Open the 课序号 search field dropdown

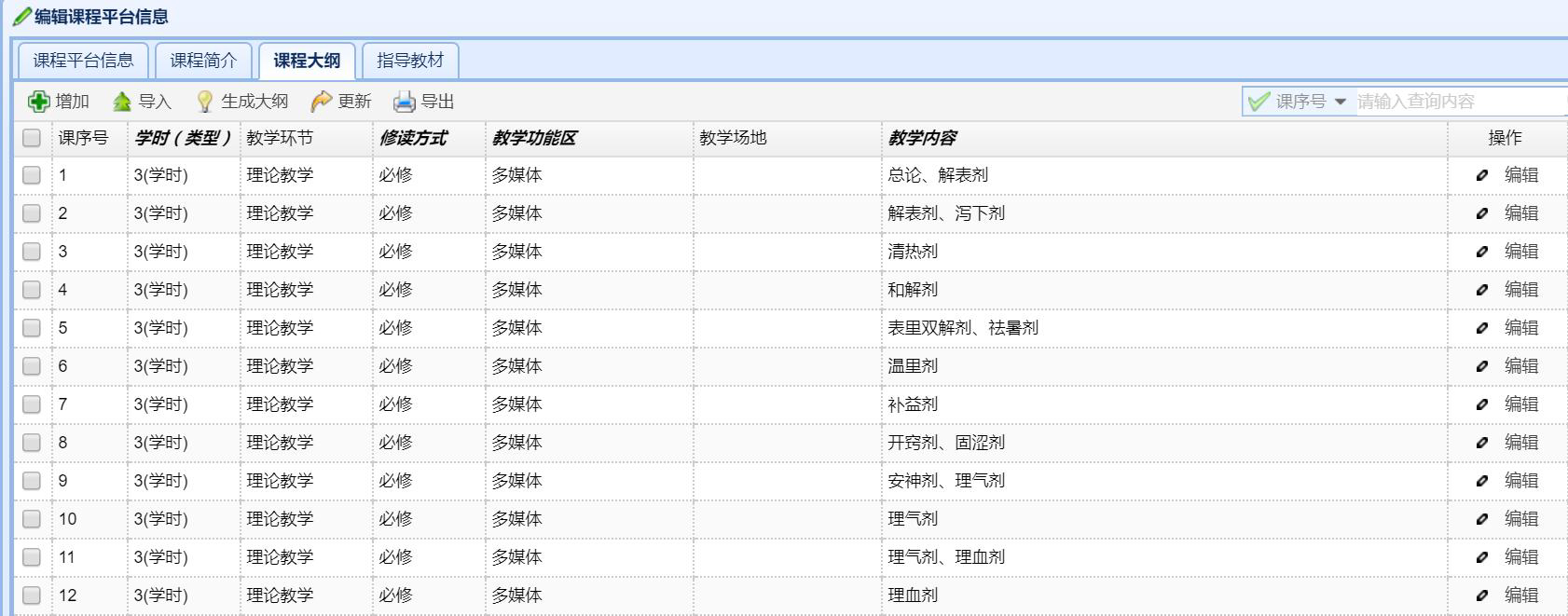(1341, 102)
